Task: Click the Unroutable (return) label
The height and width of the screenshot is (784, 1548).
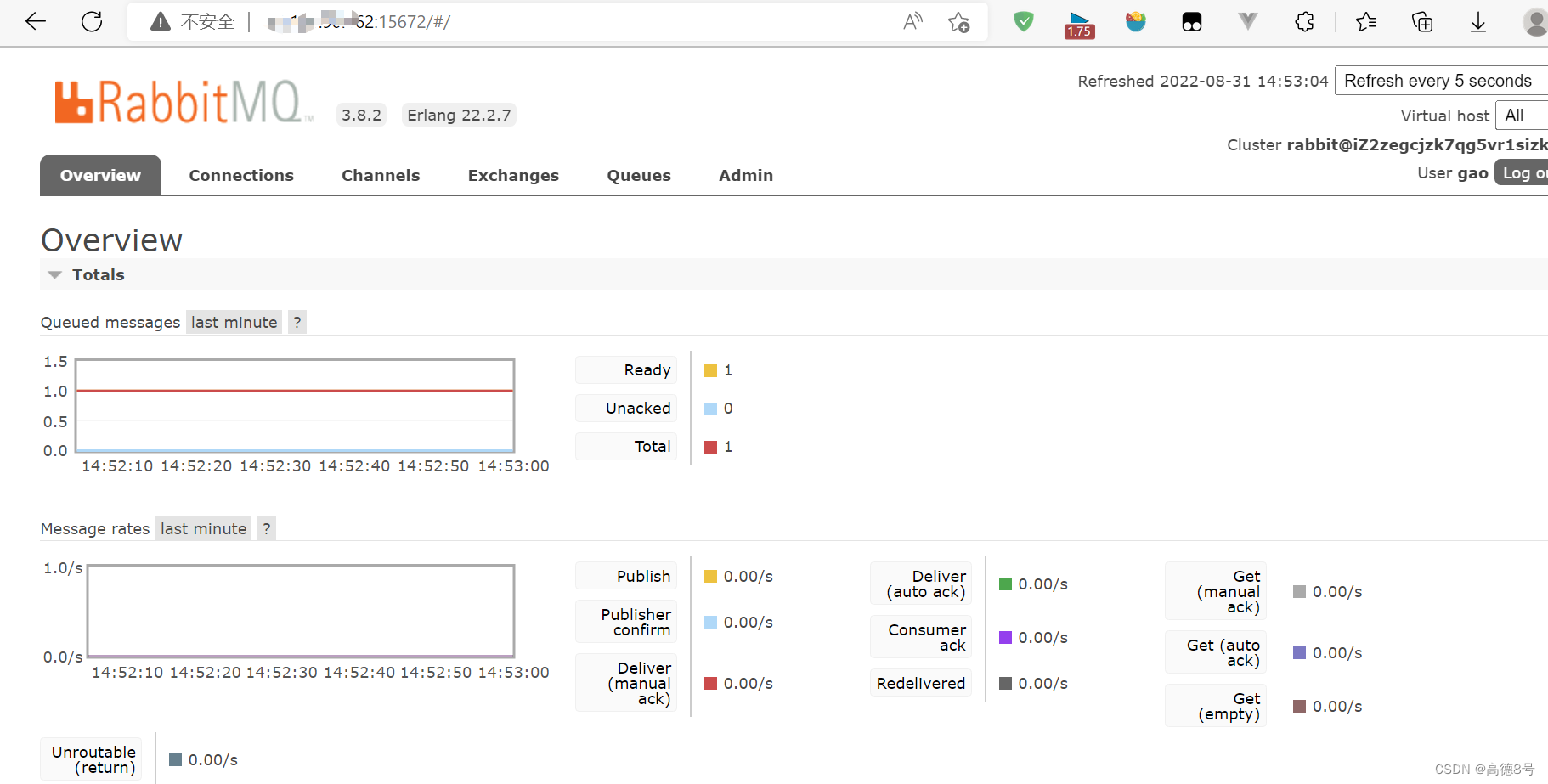Action: [x=91, y=759]
